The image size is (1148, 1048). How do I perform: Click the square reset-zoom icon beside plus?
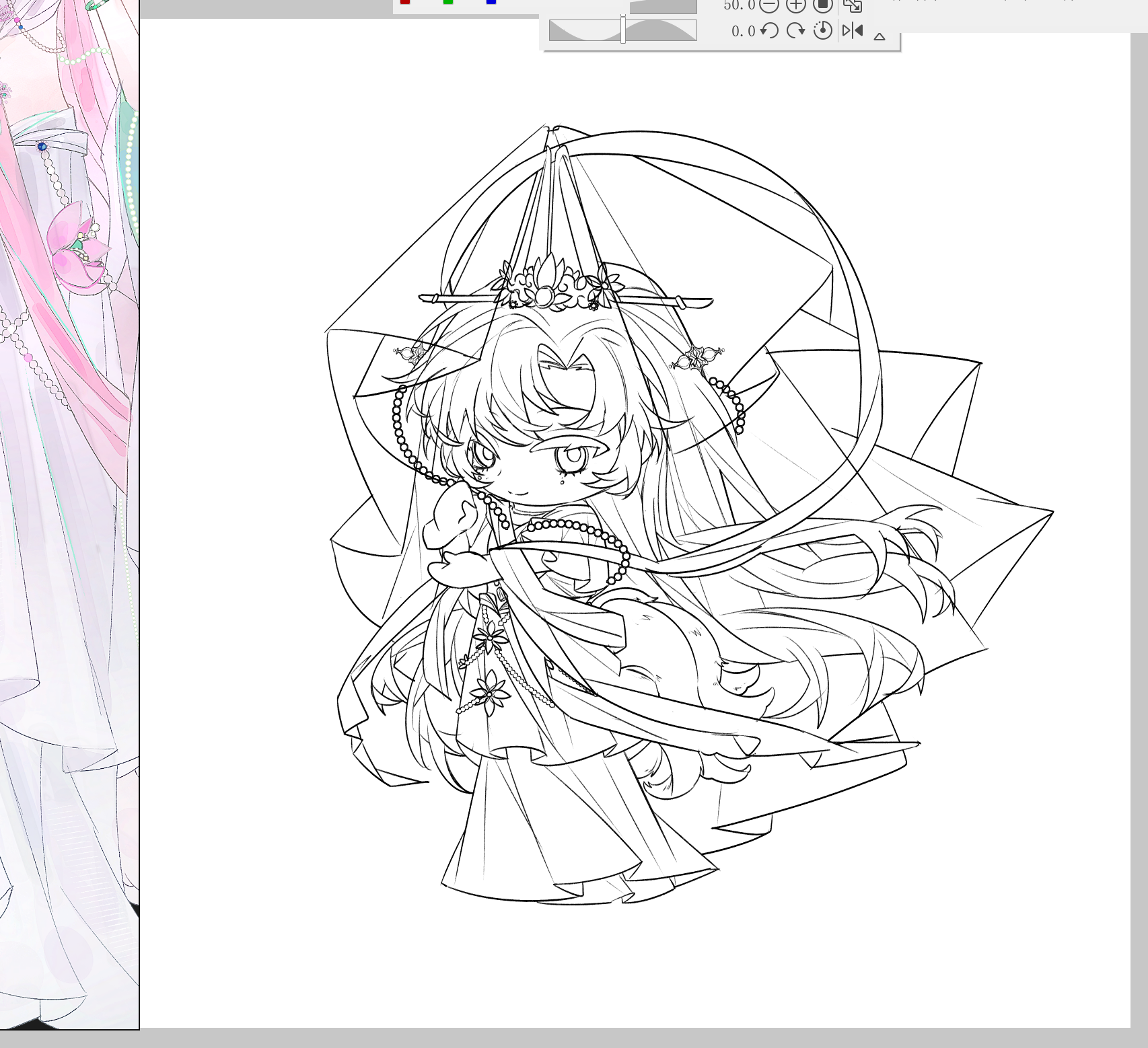(x=822, y=5)
